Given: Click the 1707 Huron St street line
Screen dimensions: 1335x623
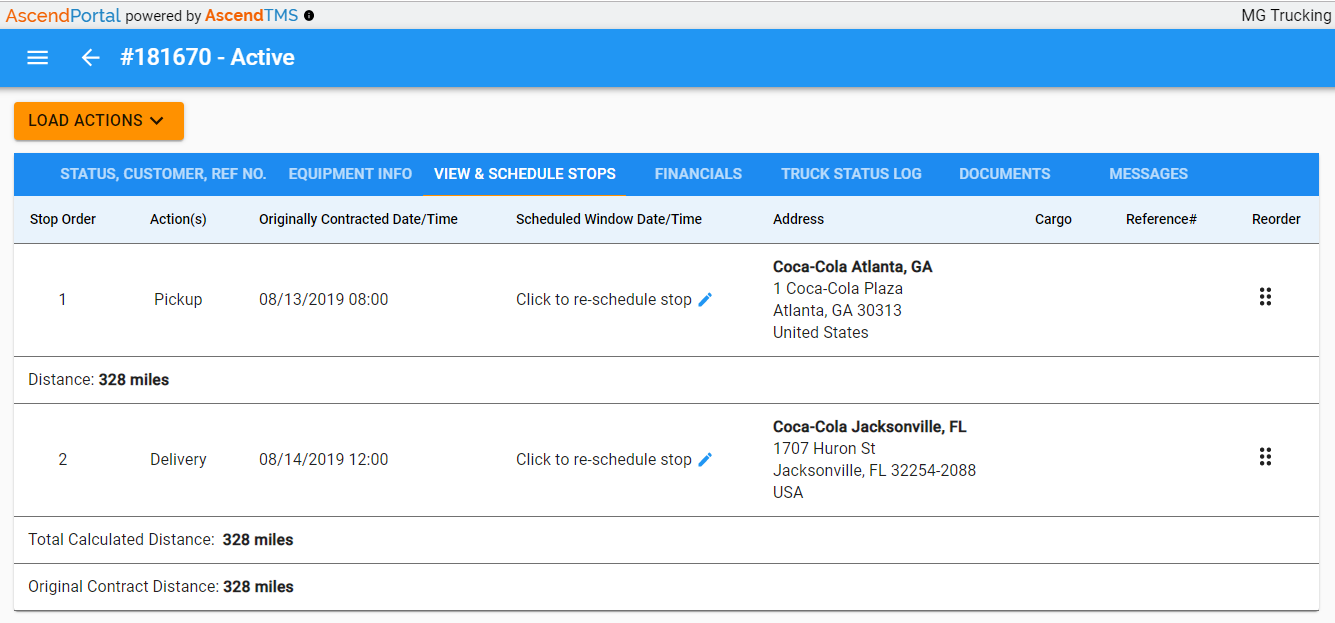Looking at the screenshot, I should point(824,448).
